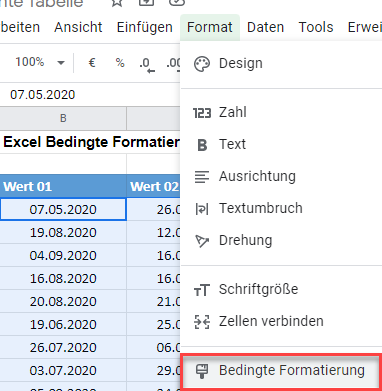
Task: Click the conditional formatting paint roller icon
Action: (202, 371)
